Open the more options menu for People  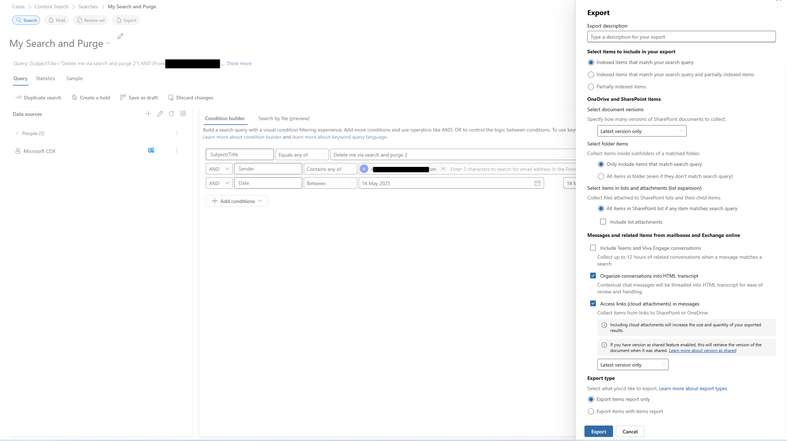point(176,133)
